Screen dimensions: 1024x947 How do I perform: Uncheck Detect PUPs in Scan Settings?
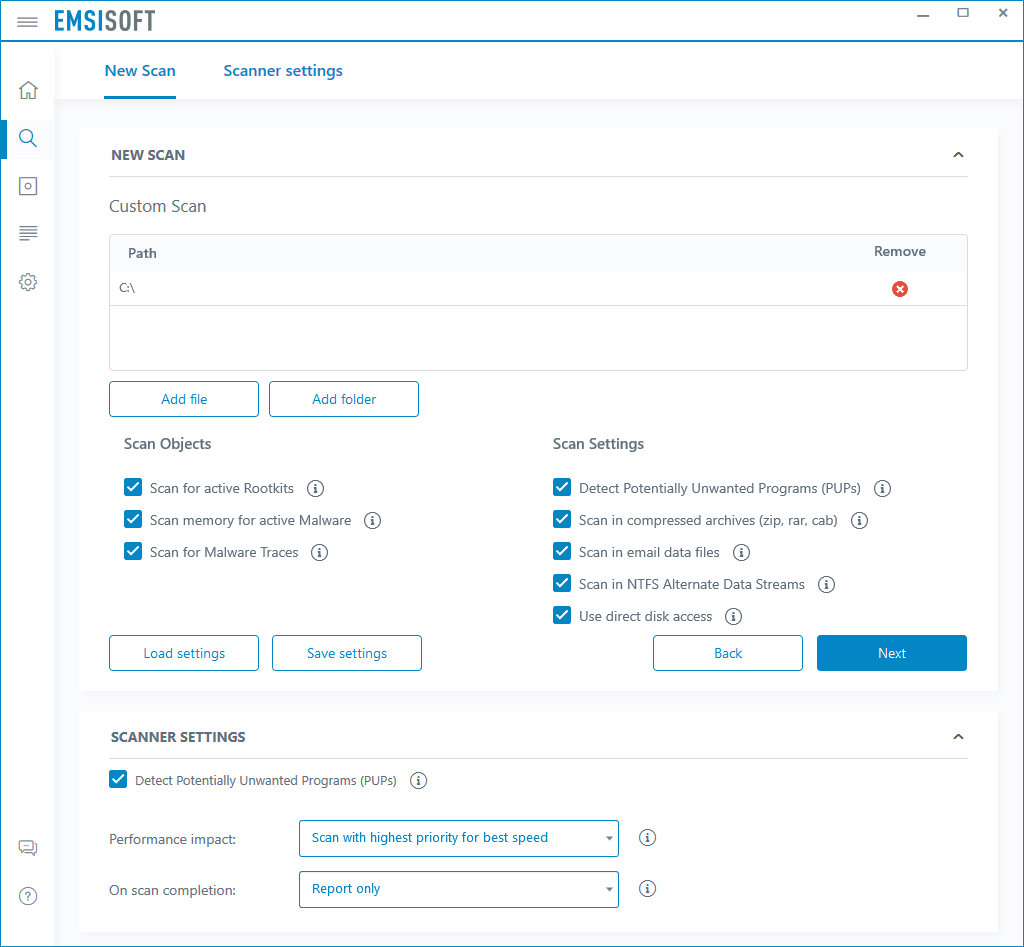(562, 487)
